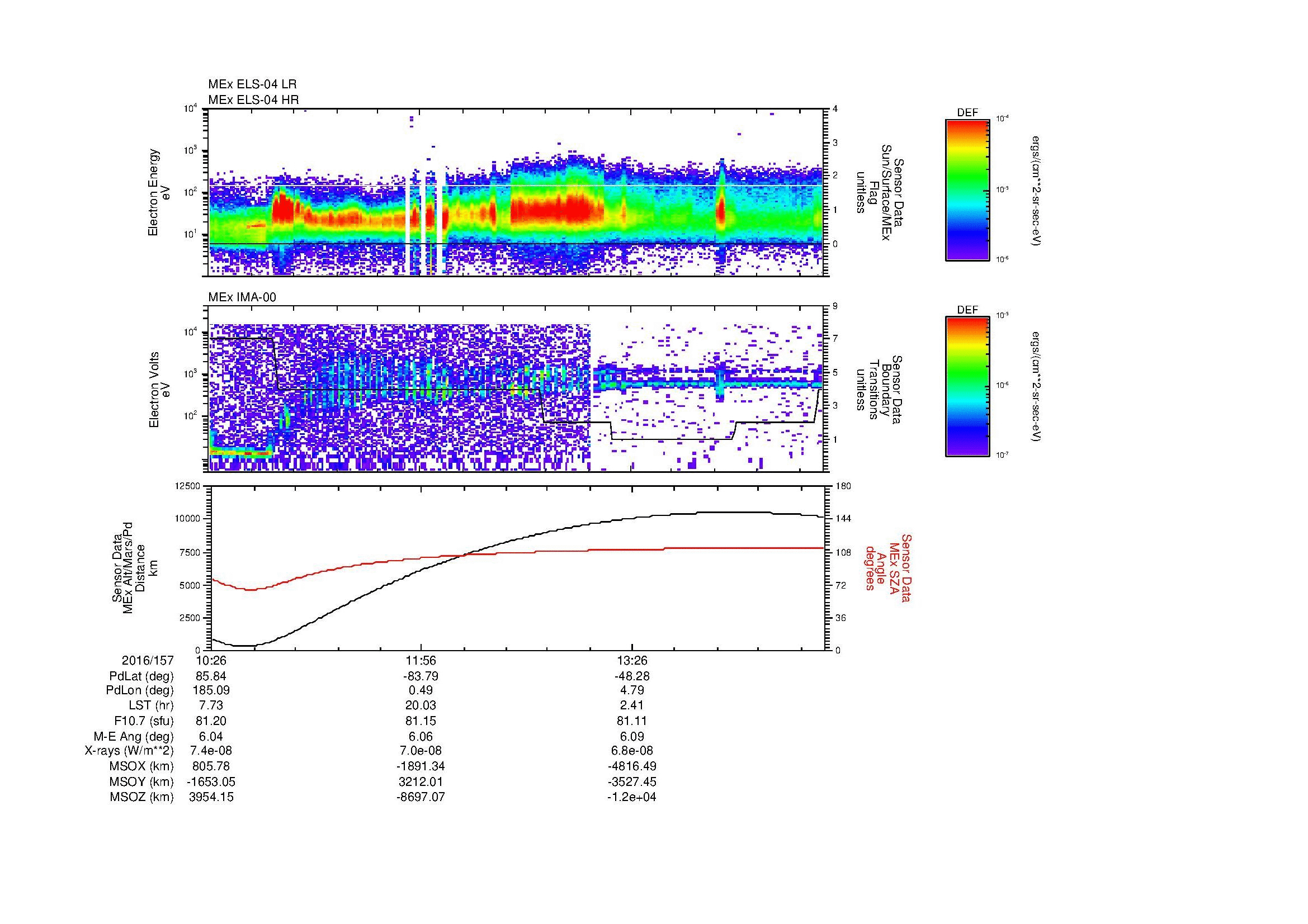Image resolution: width=1308 pixels, height=924 pixels.
Task: Click the red 'MEx SZA Angle degrees' axis label
Action: pos(887,567)
